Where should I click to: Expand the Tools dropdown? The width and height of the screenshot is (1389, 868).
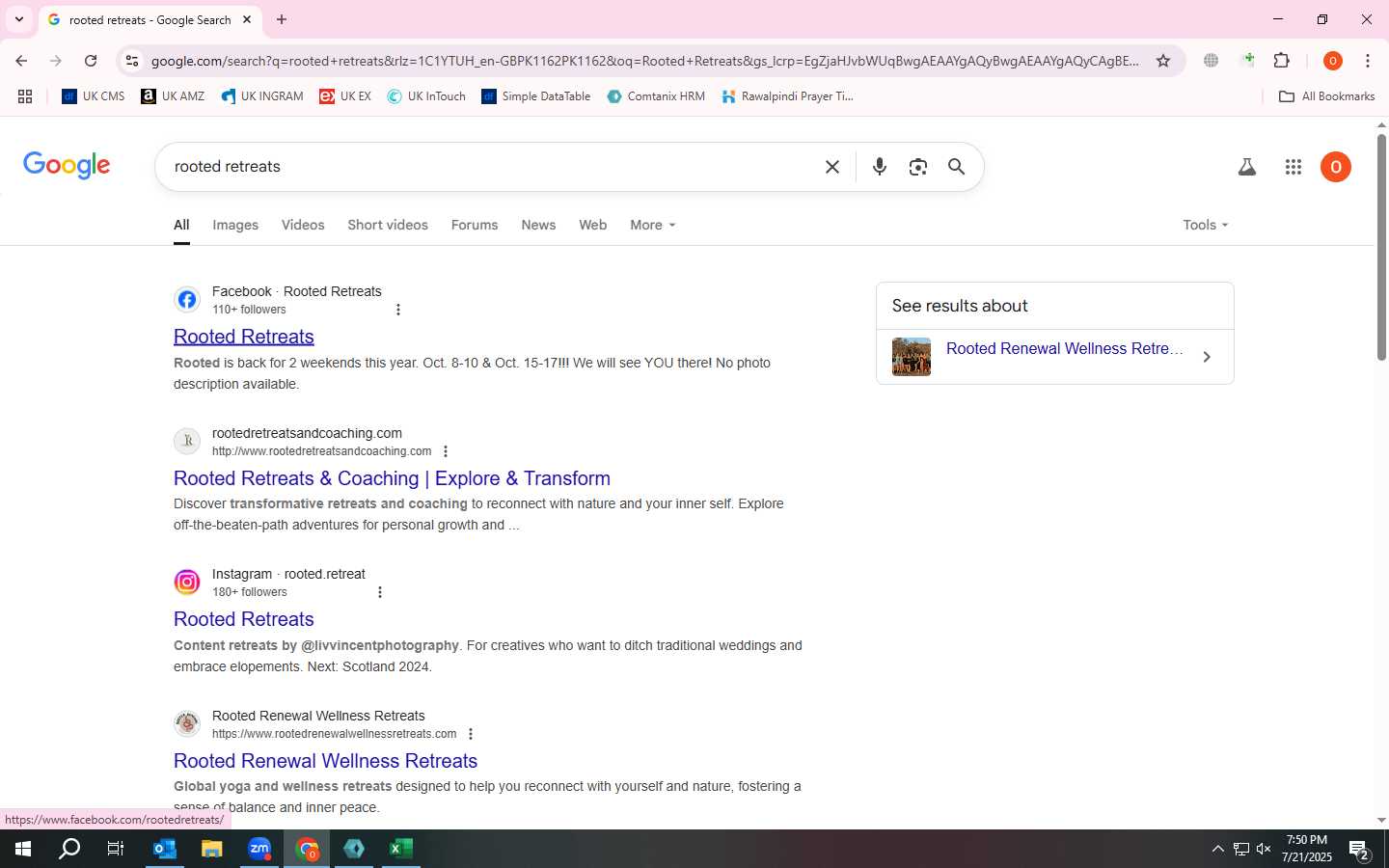[1206, 225]
